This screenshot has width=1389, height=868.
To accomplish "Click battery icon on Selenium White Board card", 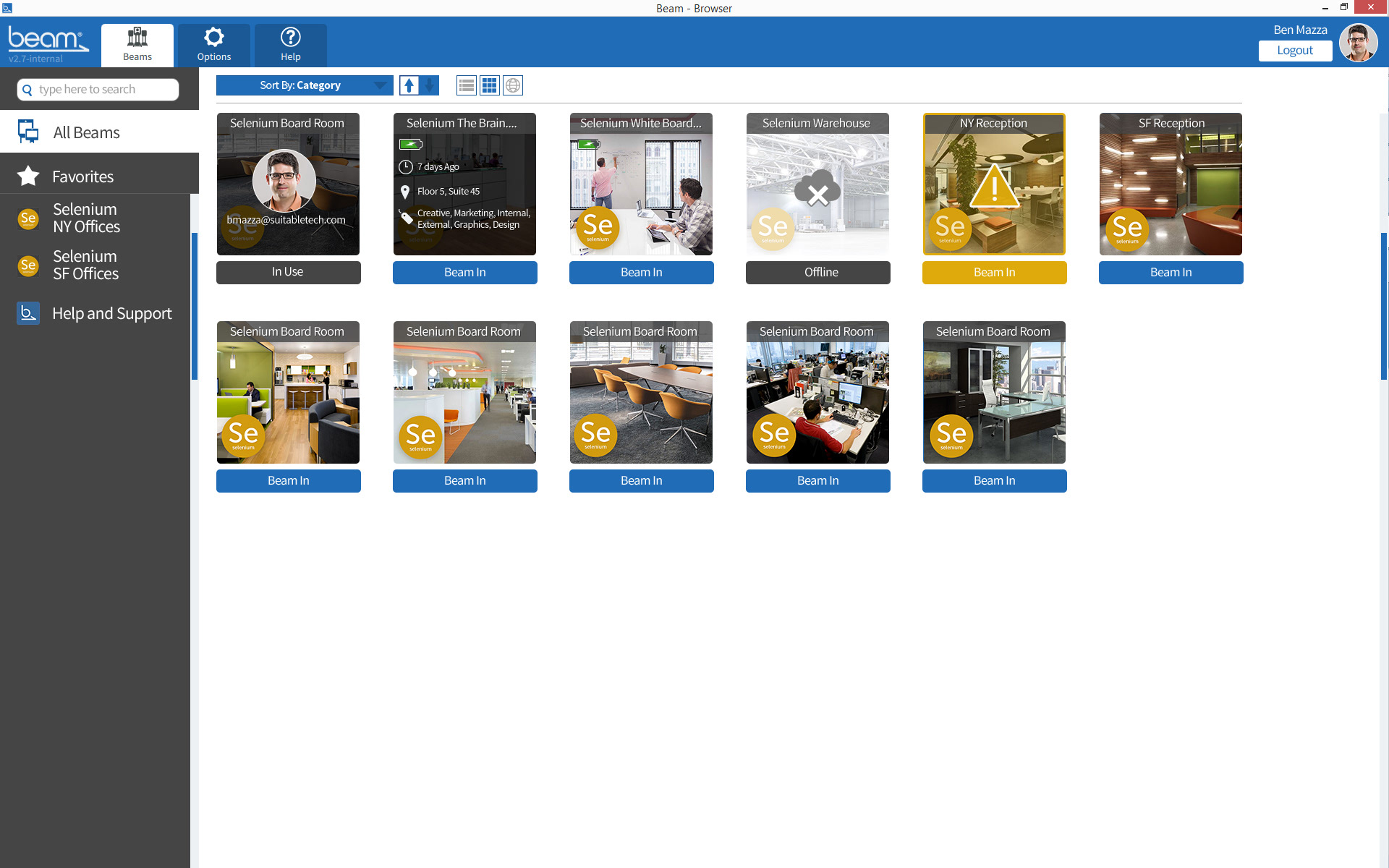I will [x=588, y=145].
